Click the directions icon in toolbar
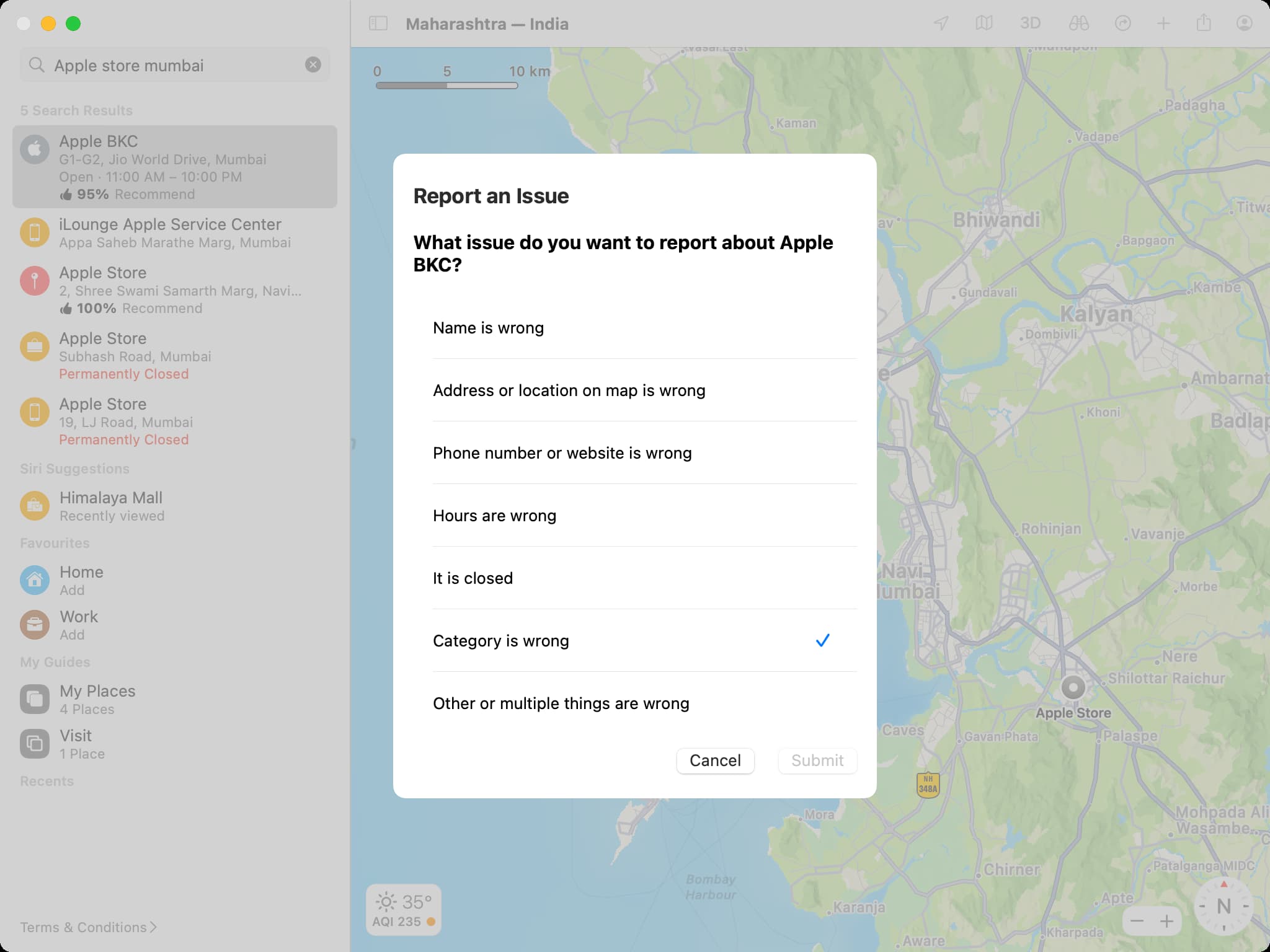Screen dimensions: 1270x952 click(1123, 24)
